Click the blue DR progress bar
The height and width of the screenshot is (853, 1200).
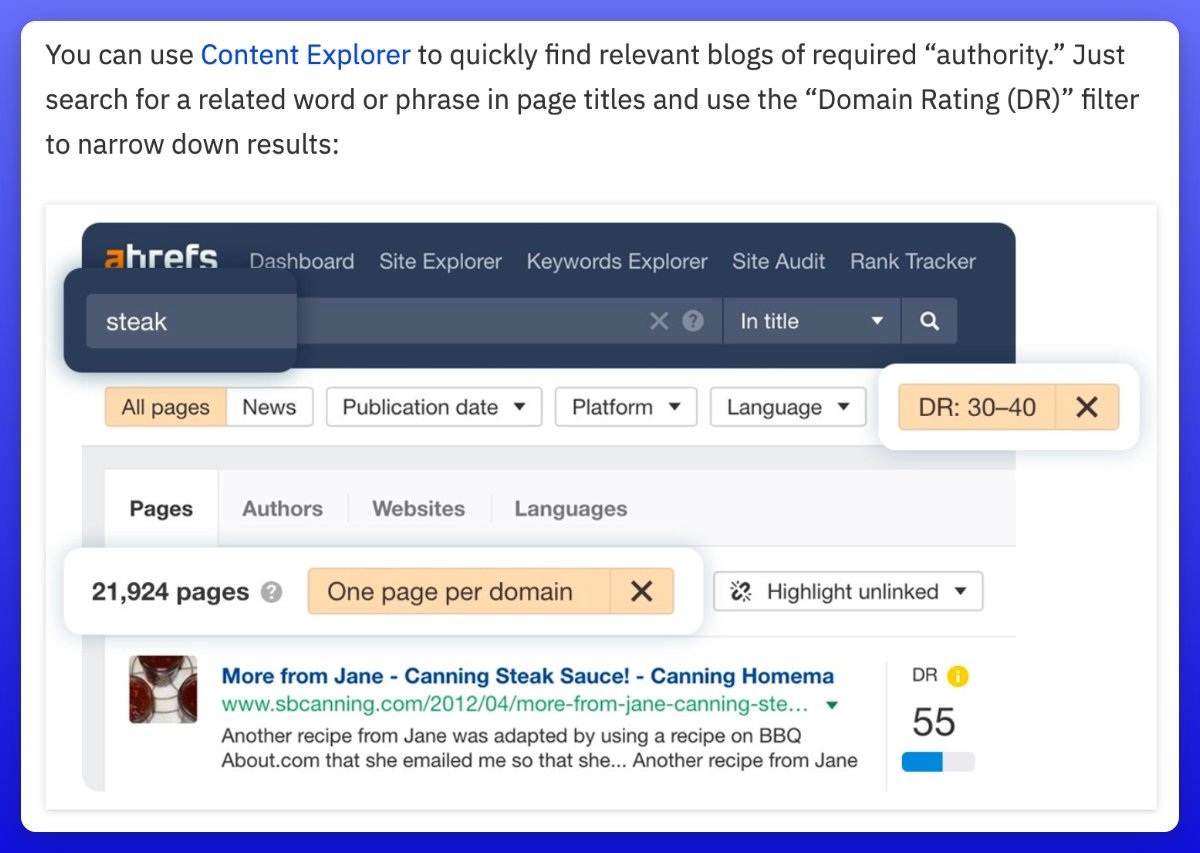point(924,761)
